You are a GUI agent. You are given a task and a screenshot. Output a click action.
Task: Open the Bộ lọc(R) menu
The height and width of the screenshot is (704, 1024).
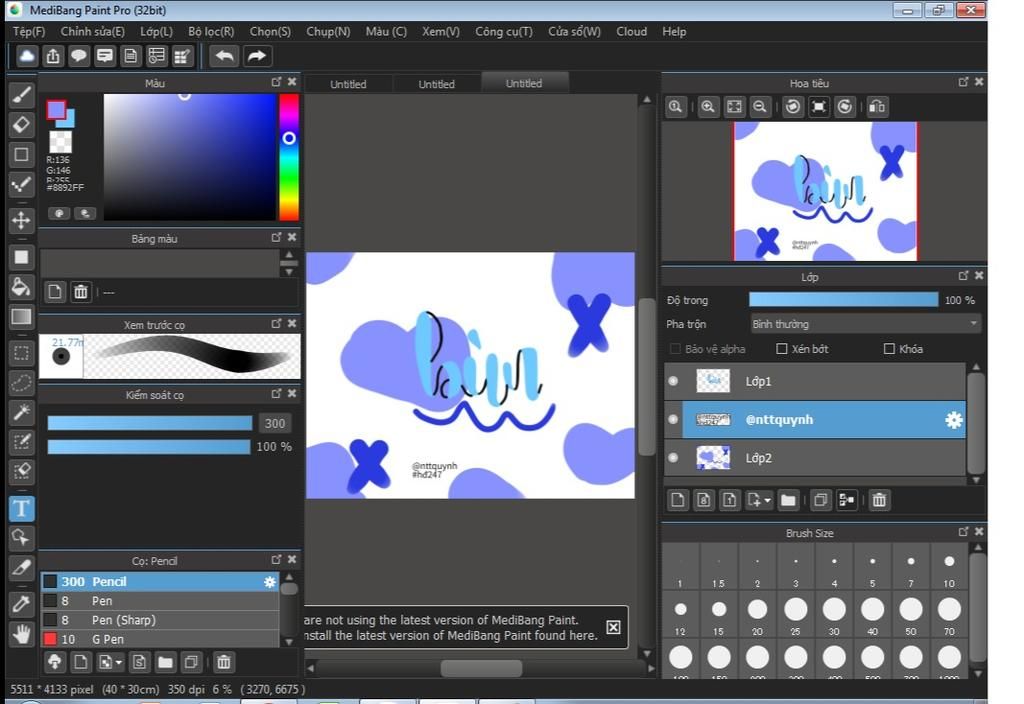211,31
